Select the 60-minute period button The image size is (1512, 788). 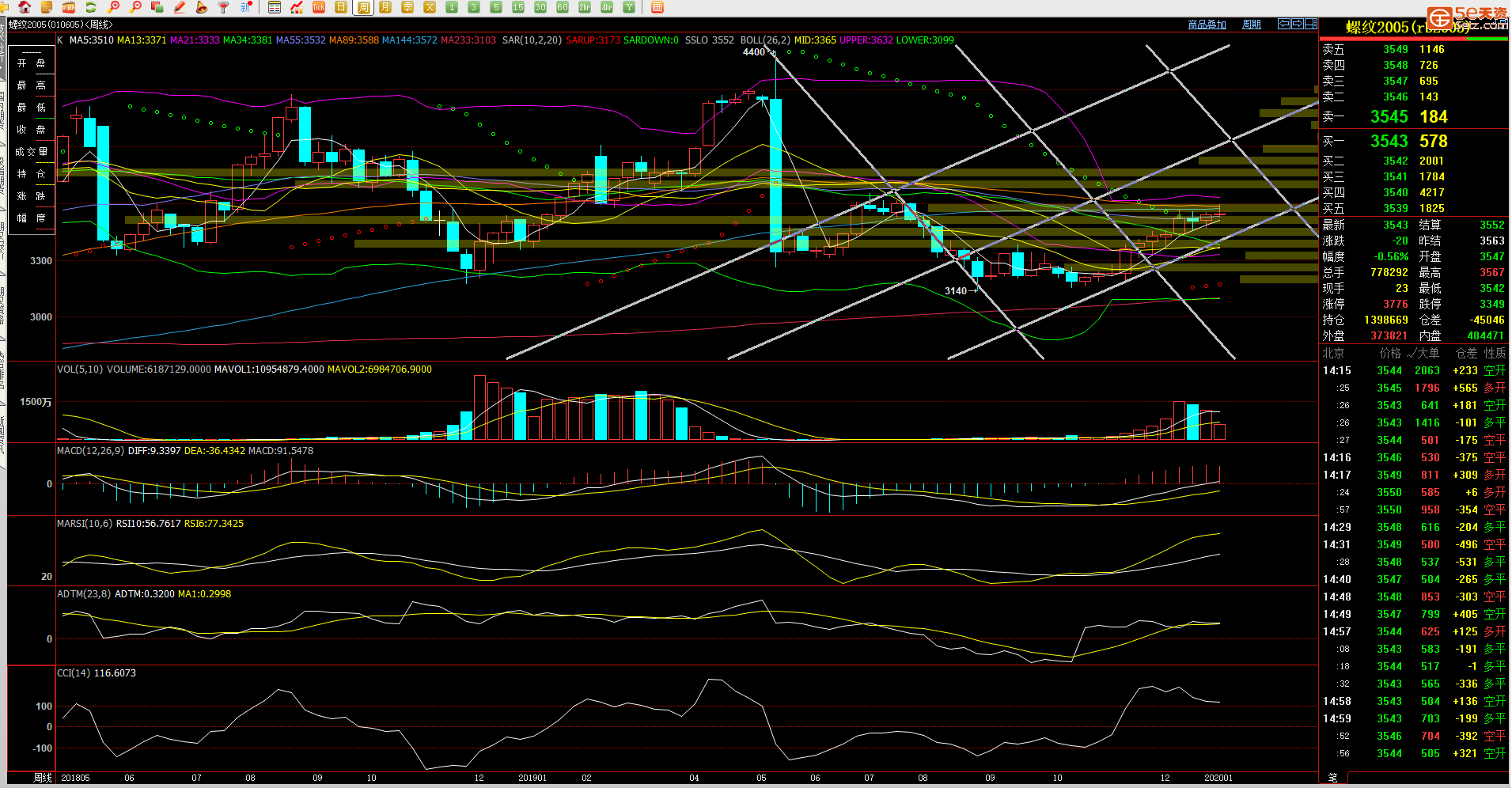click(563, 7)
